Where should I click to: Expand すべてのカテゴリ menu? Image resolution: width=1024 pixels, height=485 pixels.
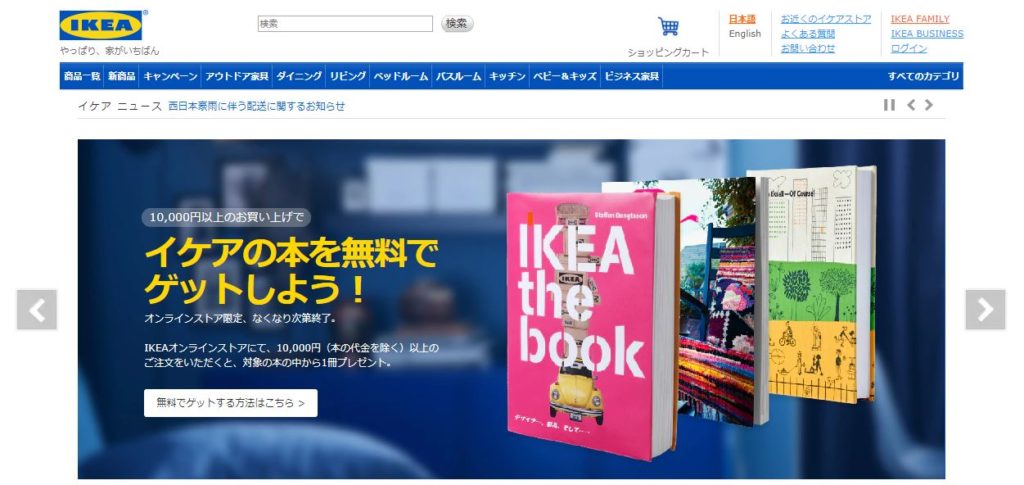pos(923,76)
